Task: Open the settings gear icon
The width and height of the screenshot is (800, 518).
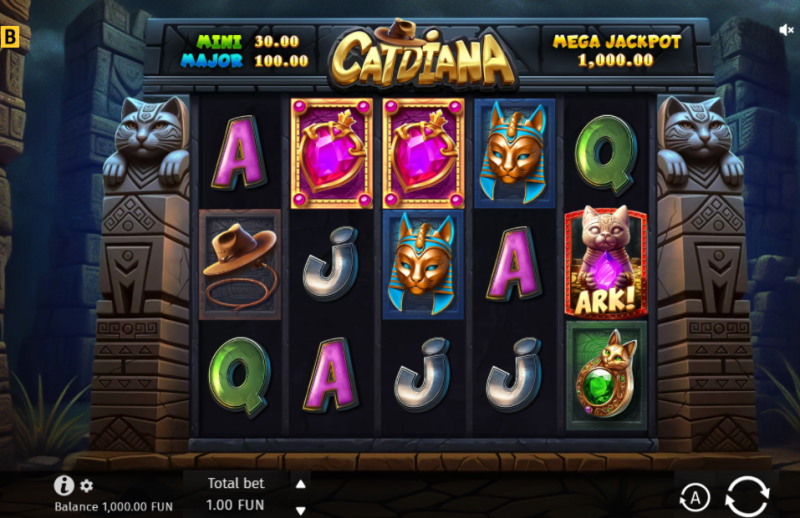Action: click(87, 486)
